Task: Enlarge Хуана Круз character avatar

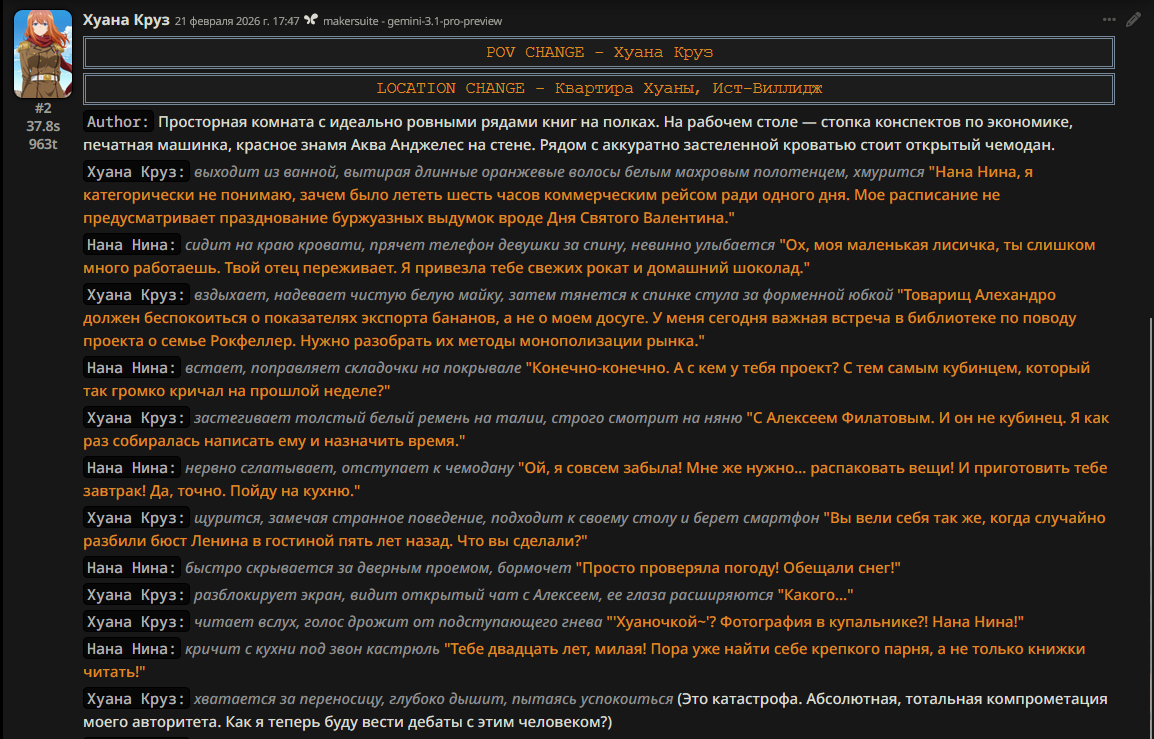Action: (42, 53)
